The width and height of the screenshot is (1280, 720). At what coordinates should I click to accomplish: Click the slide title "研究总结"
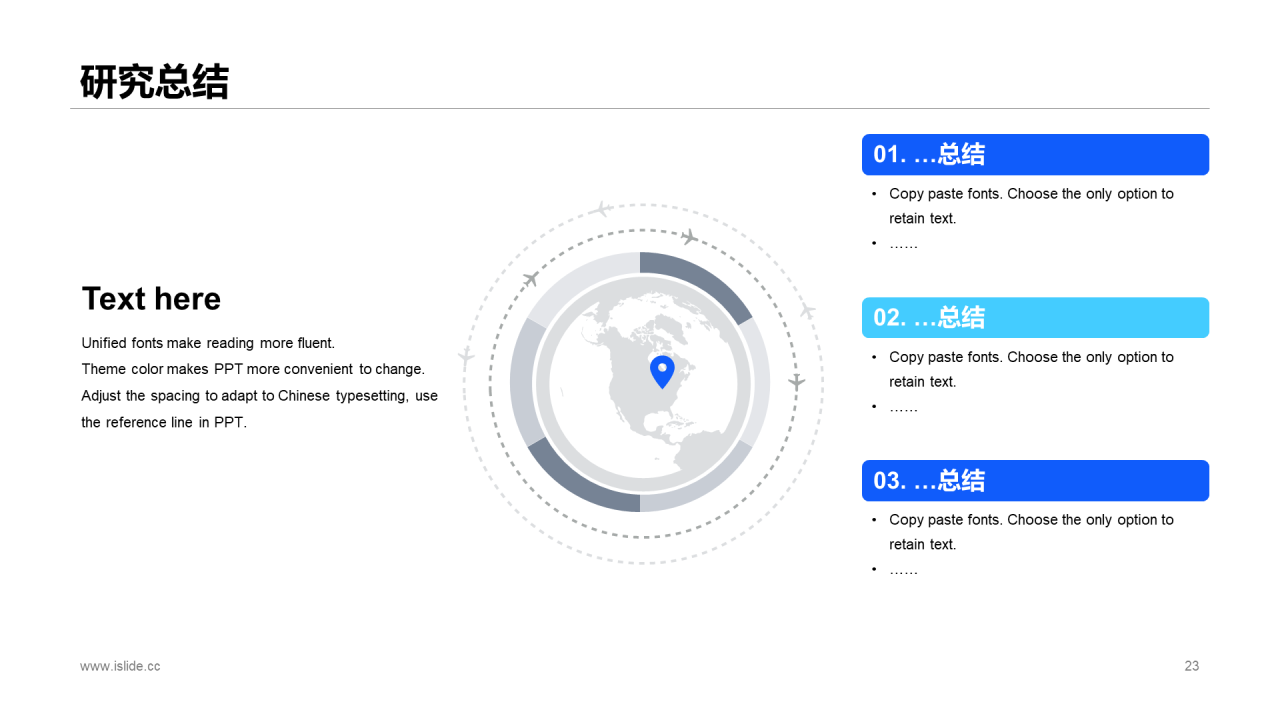pyautogui.click(x=154, y=82)
